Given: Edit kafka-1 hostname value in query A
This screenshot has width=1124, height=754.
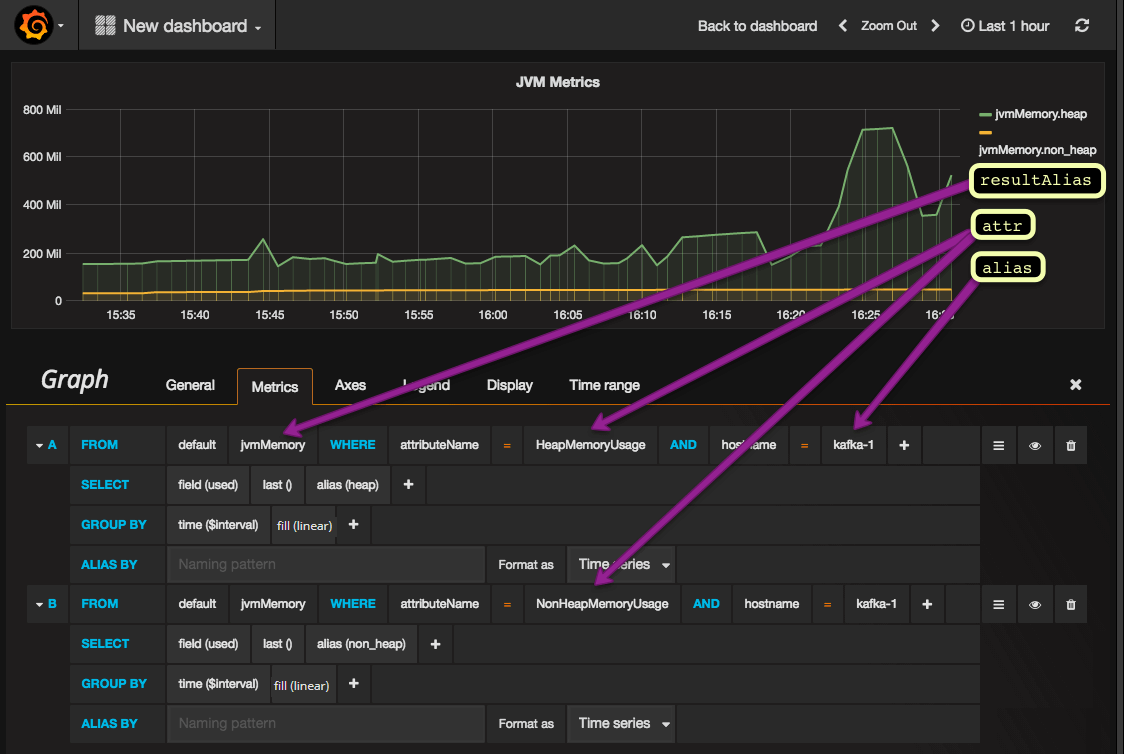Looking at the screenshot, I should (853, 445).
